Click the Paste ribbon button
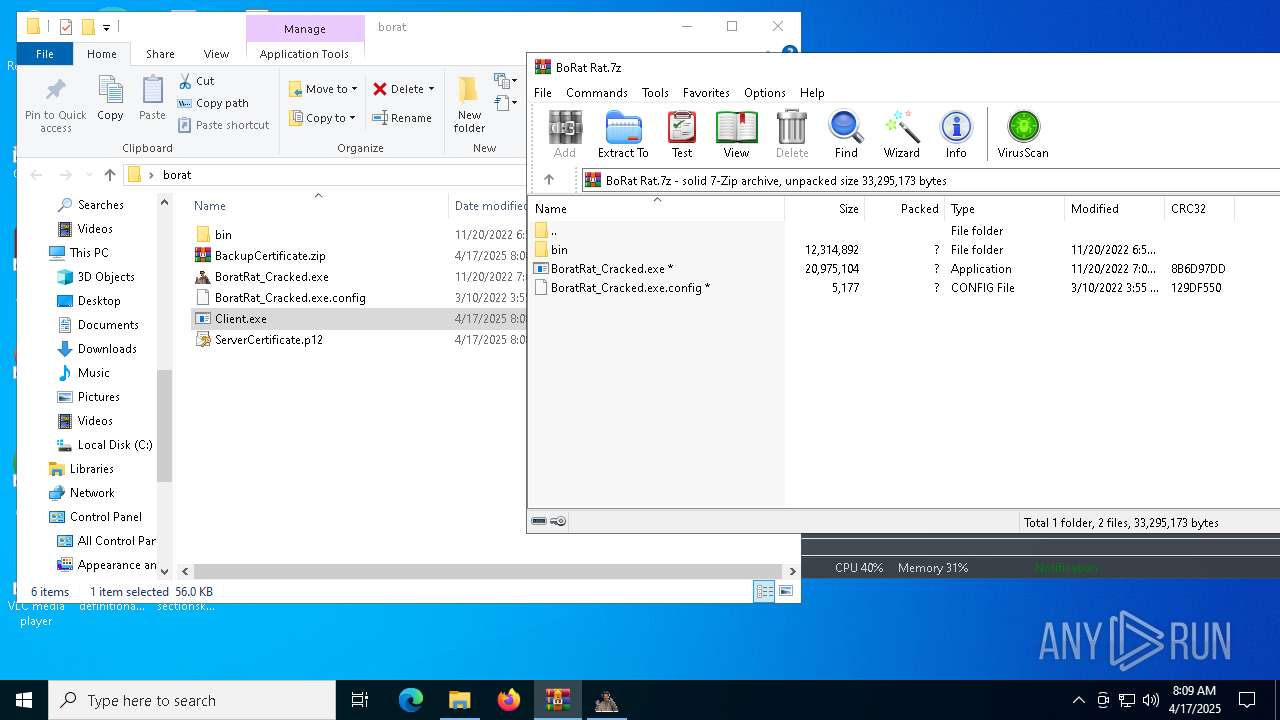 point(152,100)
